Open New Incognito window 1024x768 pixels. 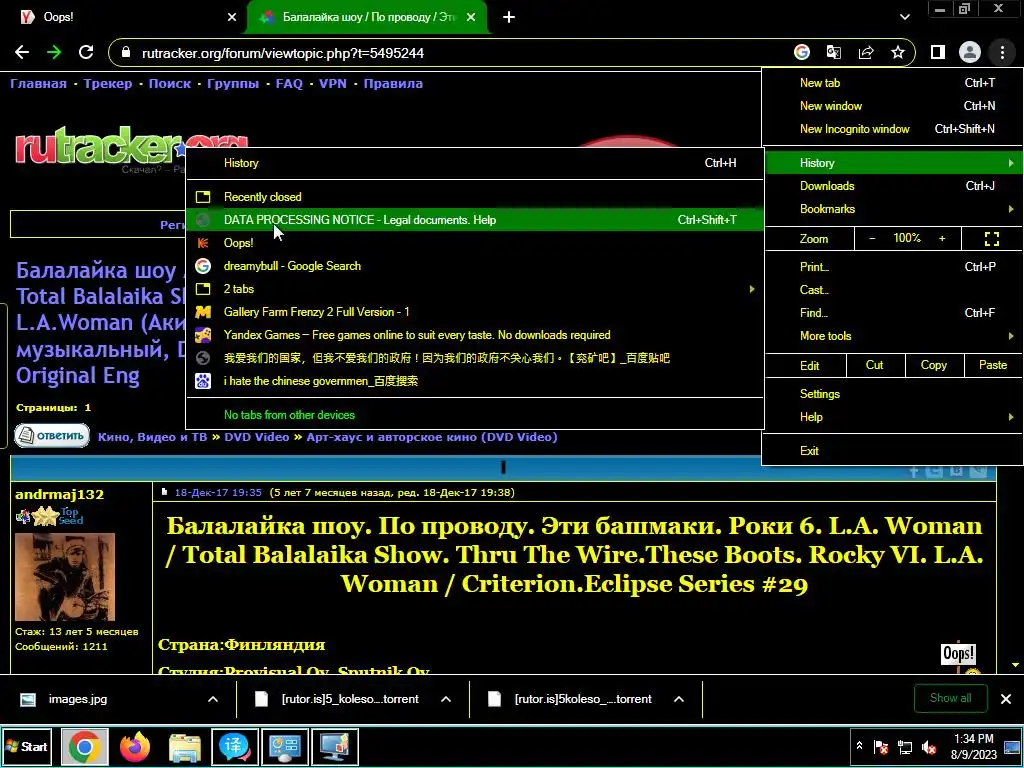[x=892, y=129]
